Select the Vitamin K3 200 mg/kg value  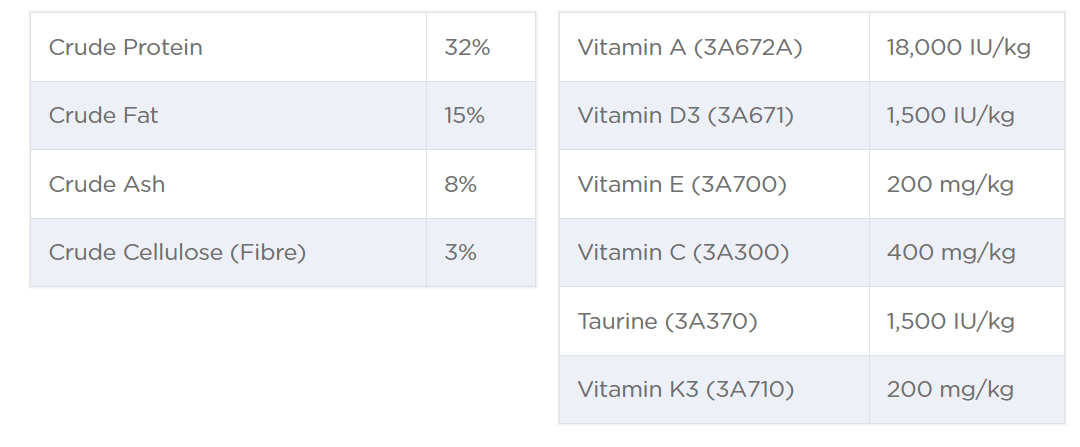point(950,390)
